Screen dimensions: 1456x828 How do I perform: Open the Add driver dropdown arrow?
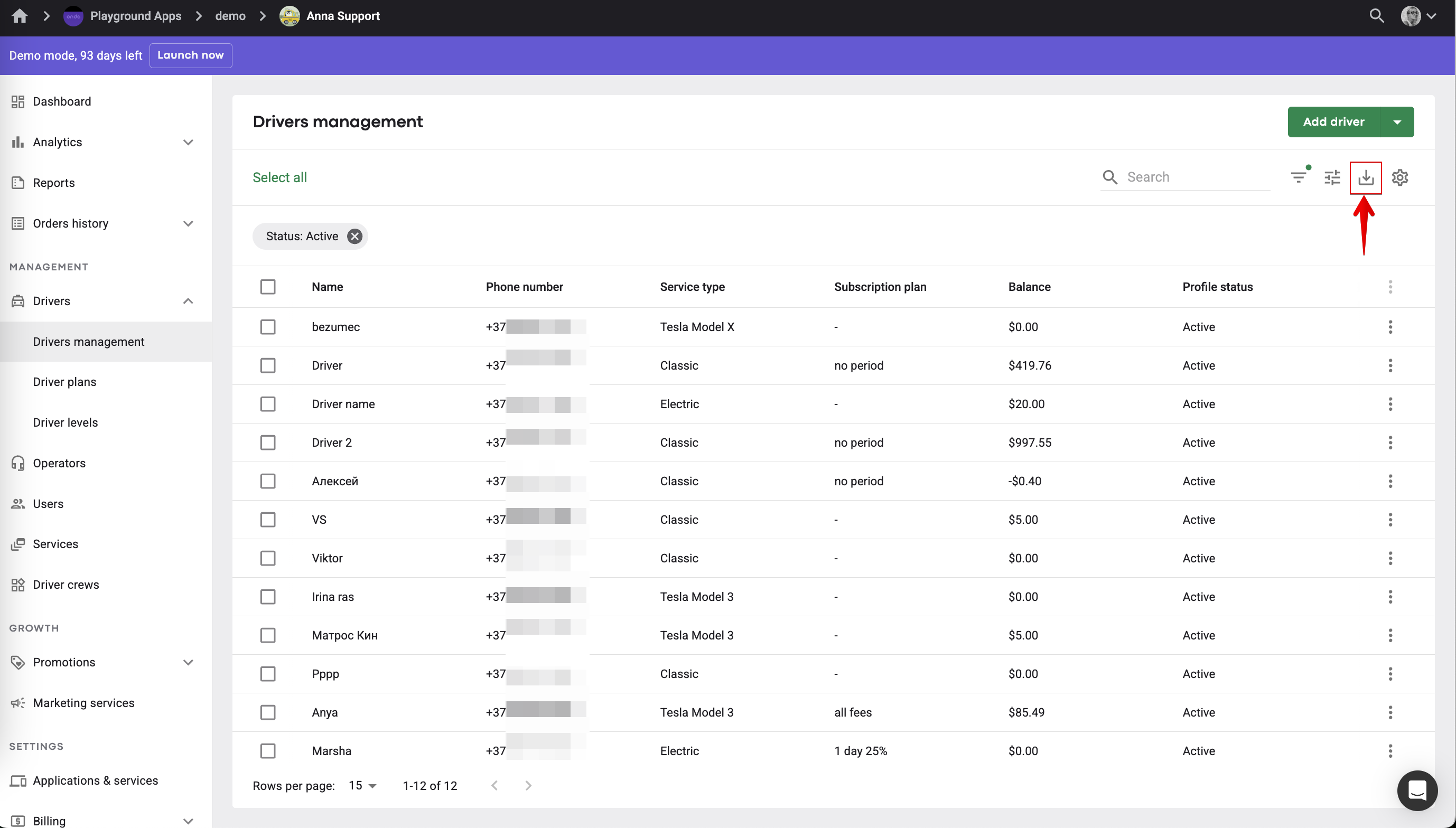1397,121
